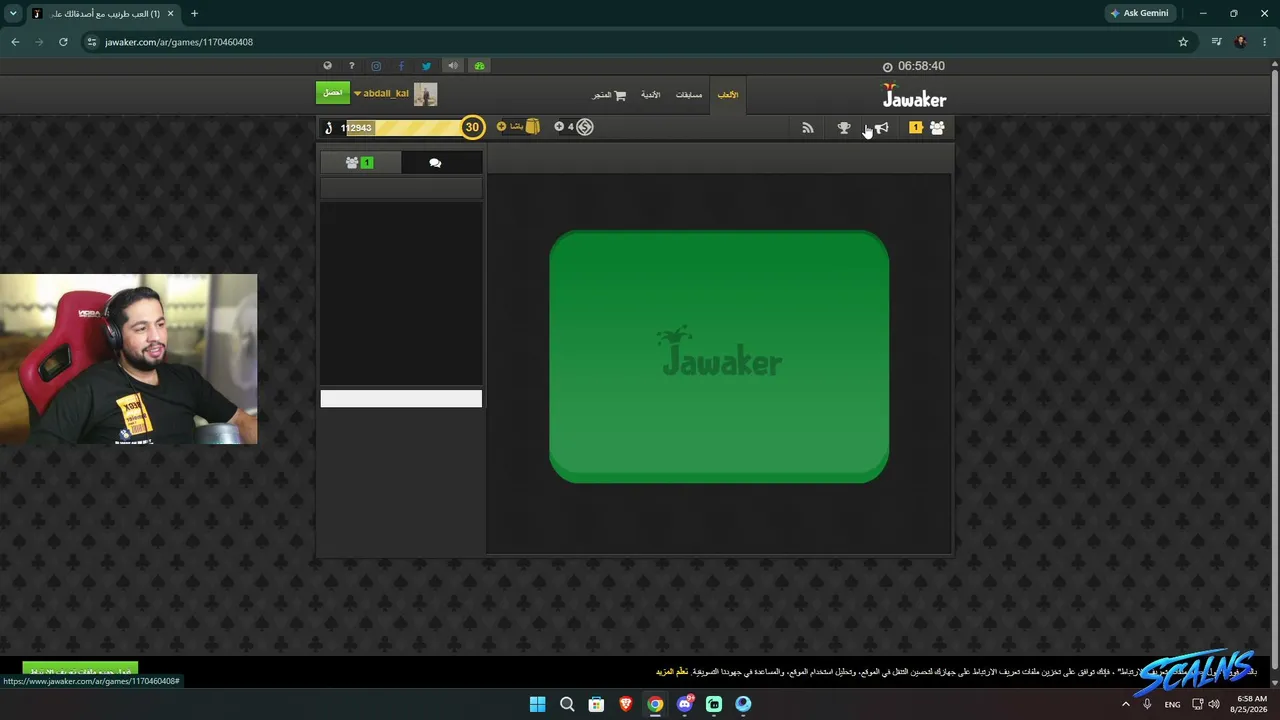Open Jawaker's Facebook page icon
This screenshot has width=1280, height=720.
pos(401,66)
